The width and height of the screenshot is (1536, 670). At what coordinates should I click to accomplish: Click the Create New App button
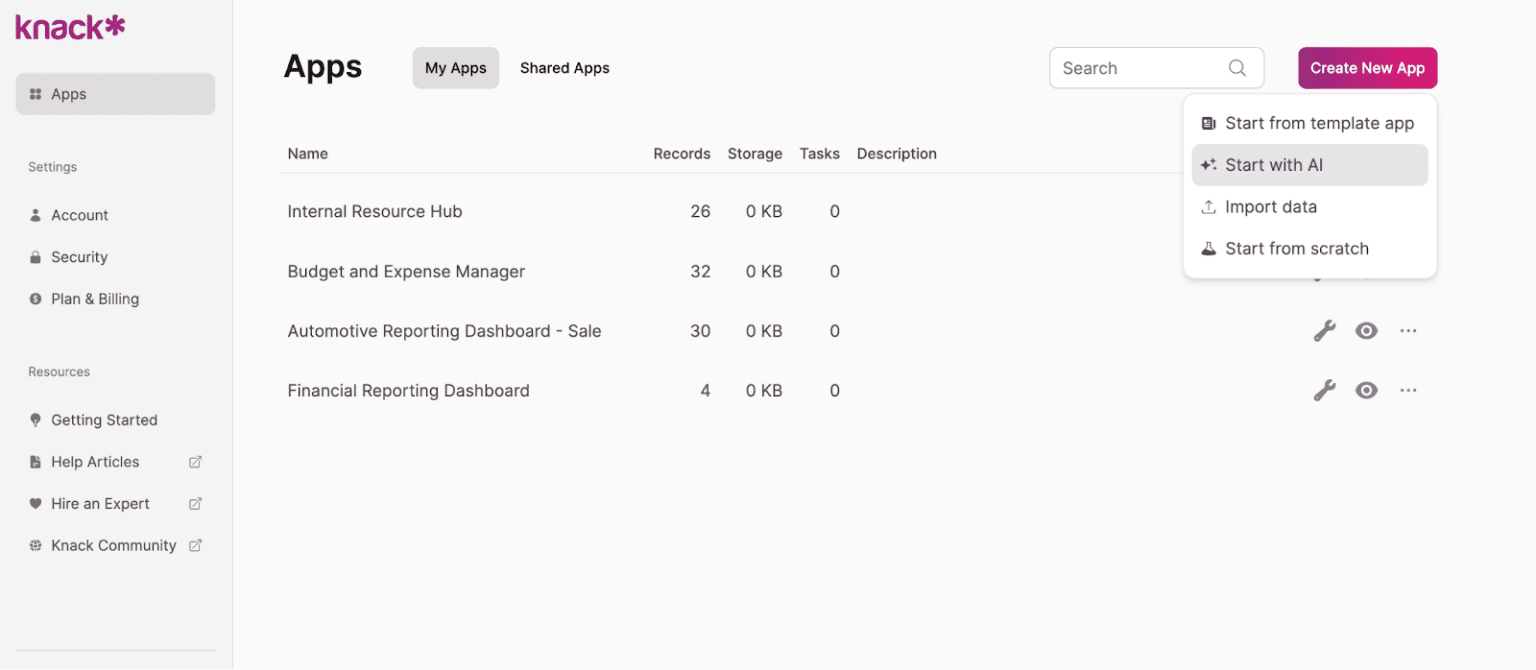coord(1367,68)
